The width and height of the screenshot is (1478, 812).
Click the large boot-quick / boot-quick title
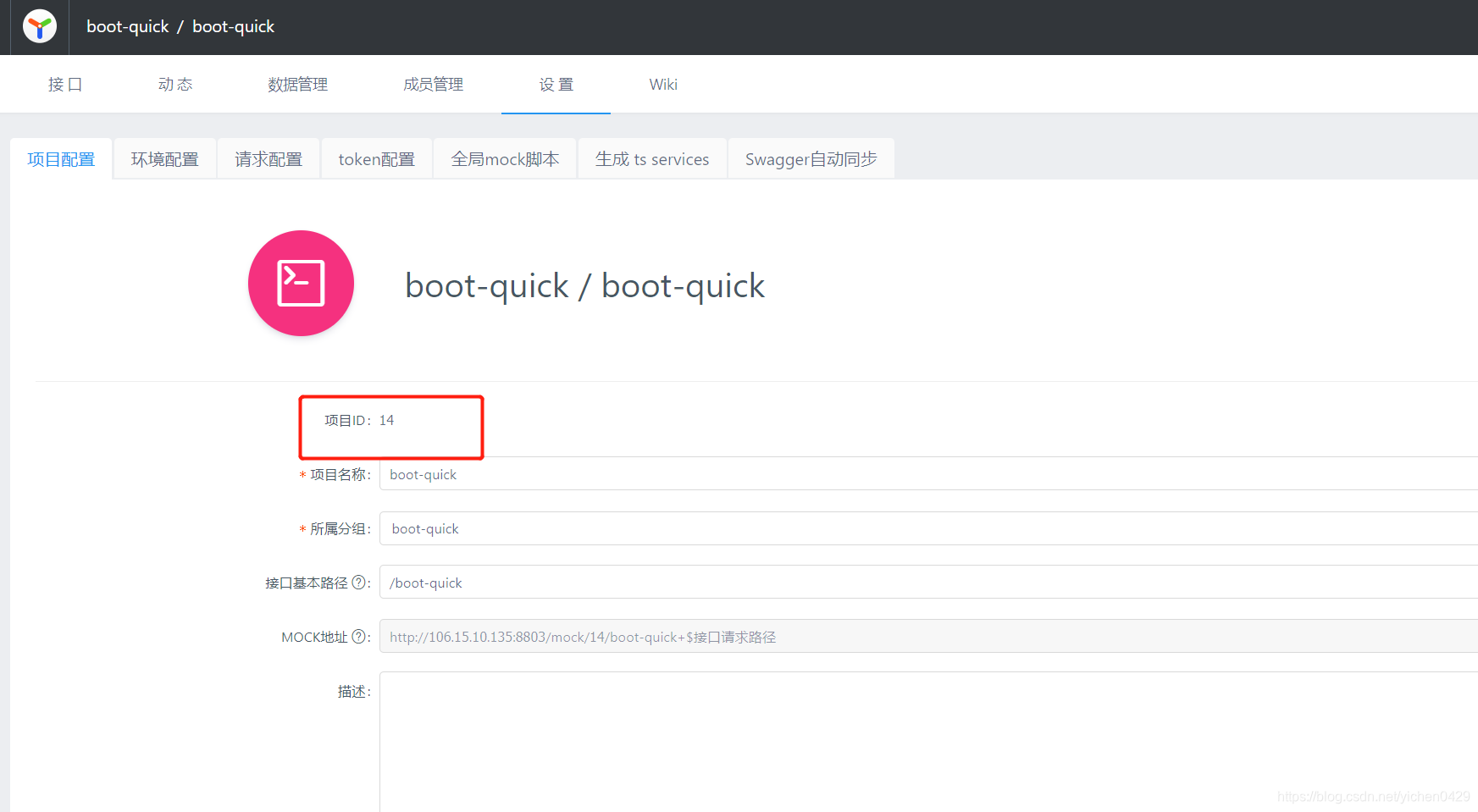pos(585,286)
